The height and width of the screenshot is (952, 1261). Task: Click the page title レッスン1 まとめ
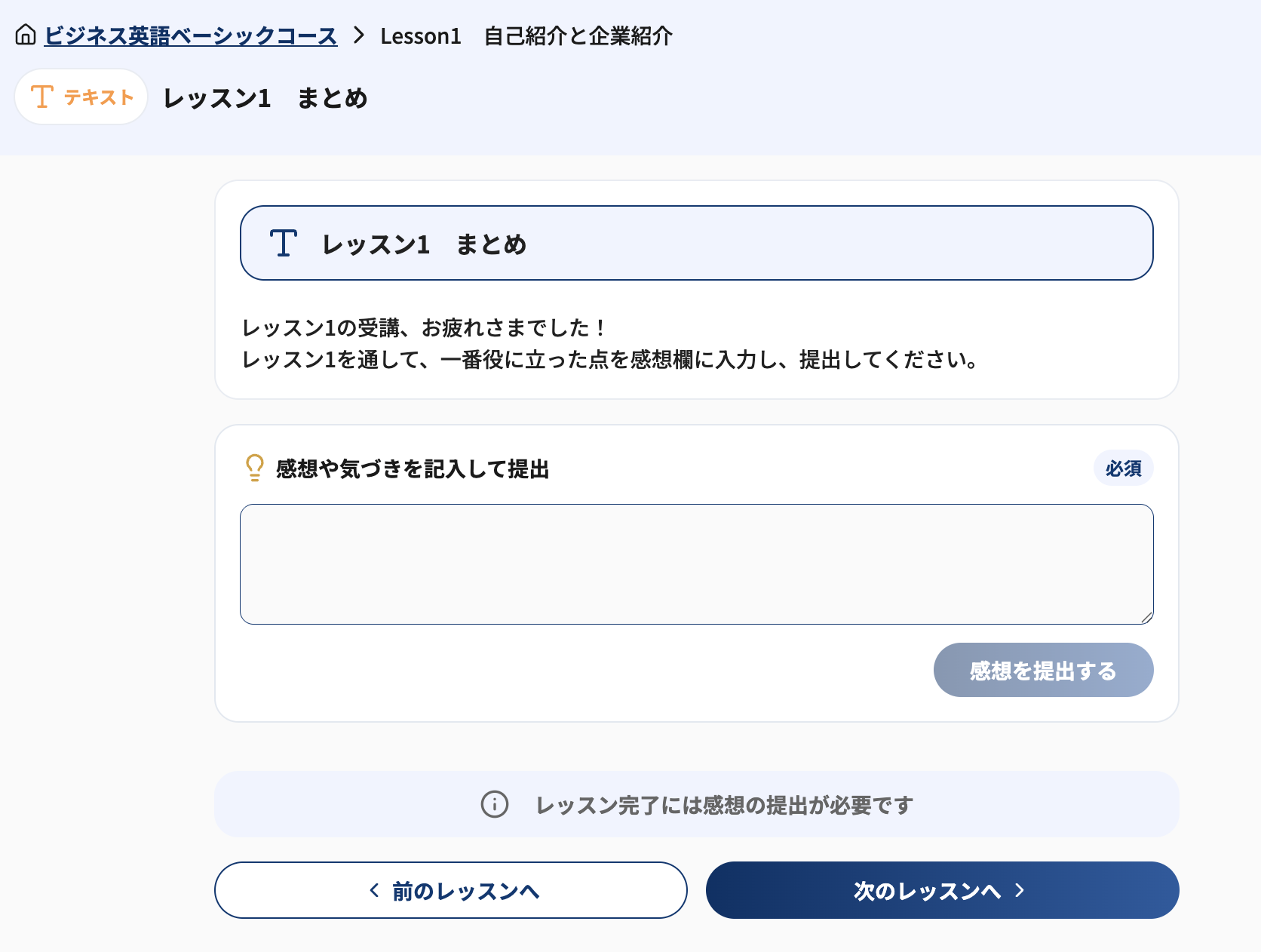click(x=265, y=98)
